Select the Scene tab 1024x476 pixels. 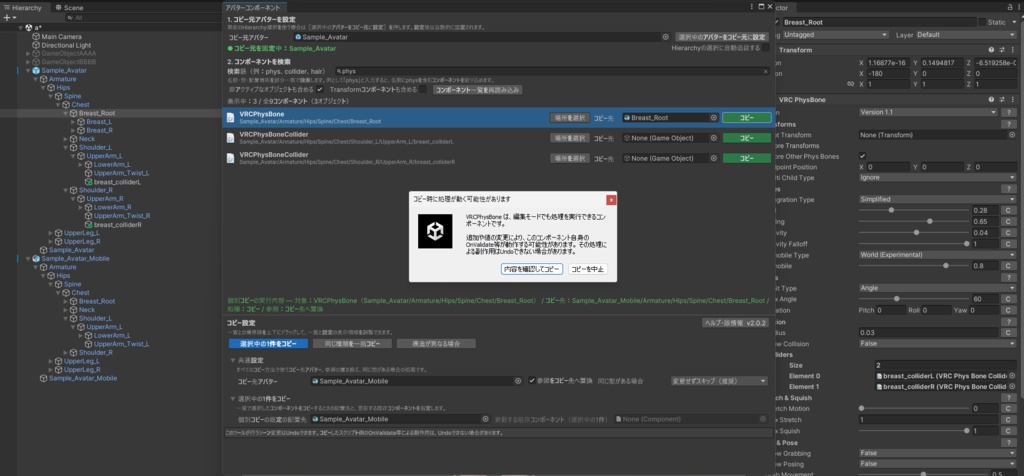click(69, 8)
